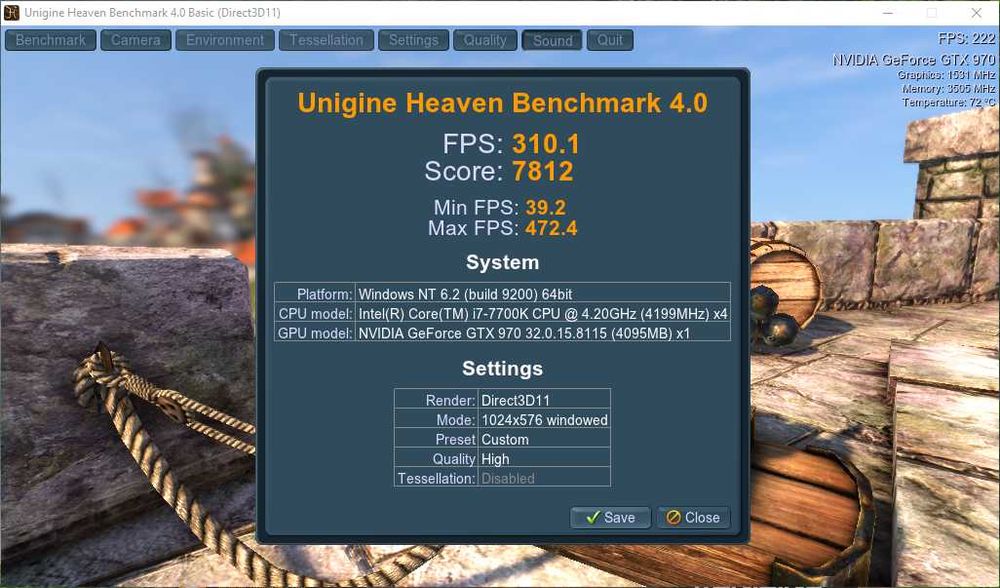Click the FPS: 222 overlay counter
This screenshot has height=588, width=1000.
[966, 39]
